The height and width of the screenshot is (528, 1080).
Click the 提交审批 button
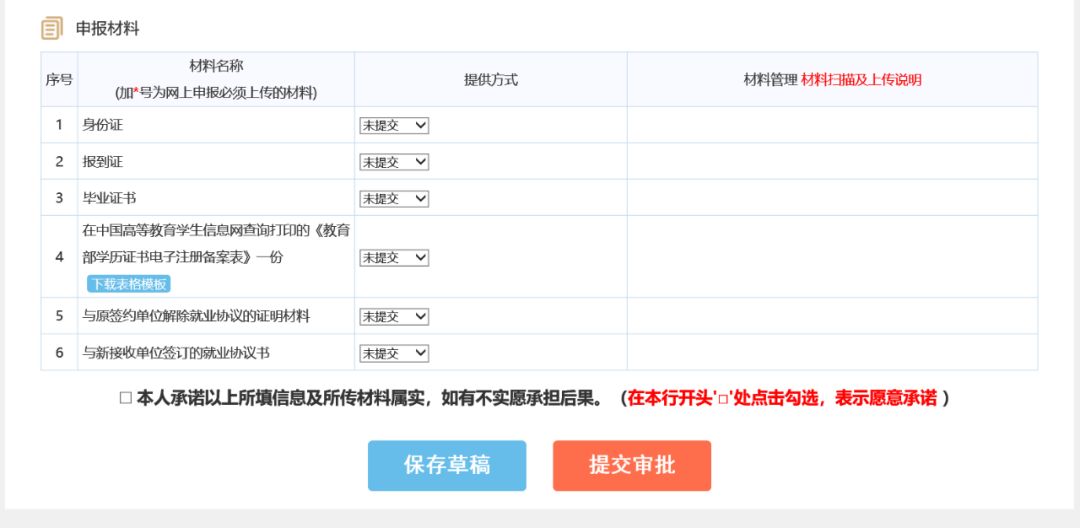632,465
